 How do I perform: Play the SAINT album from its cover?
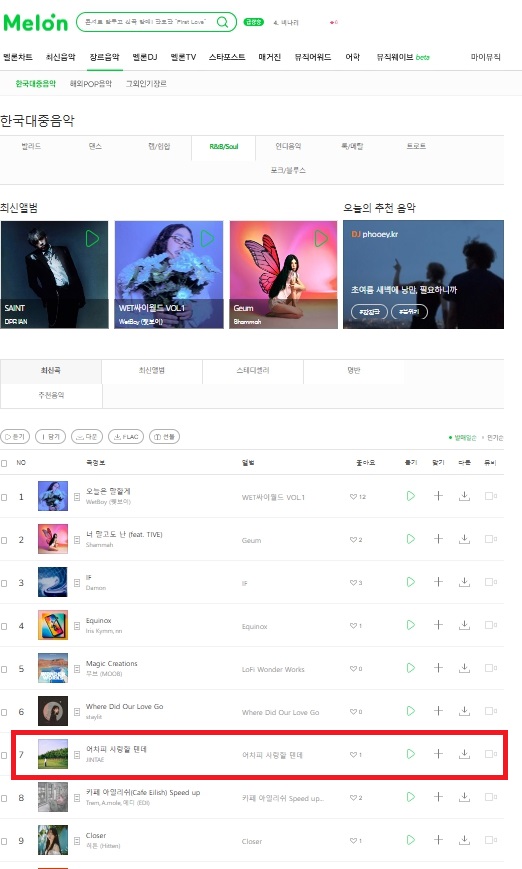(93, 239)
